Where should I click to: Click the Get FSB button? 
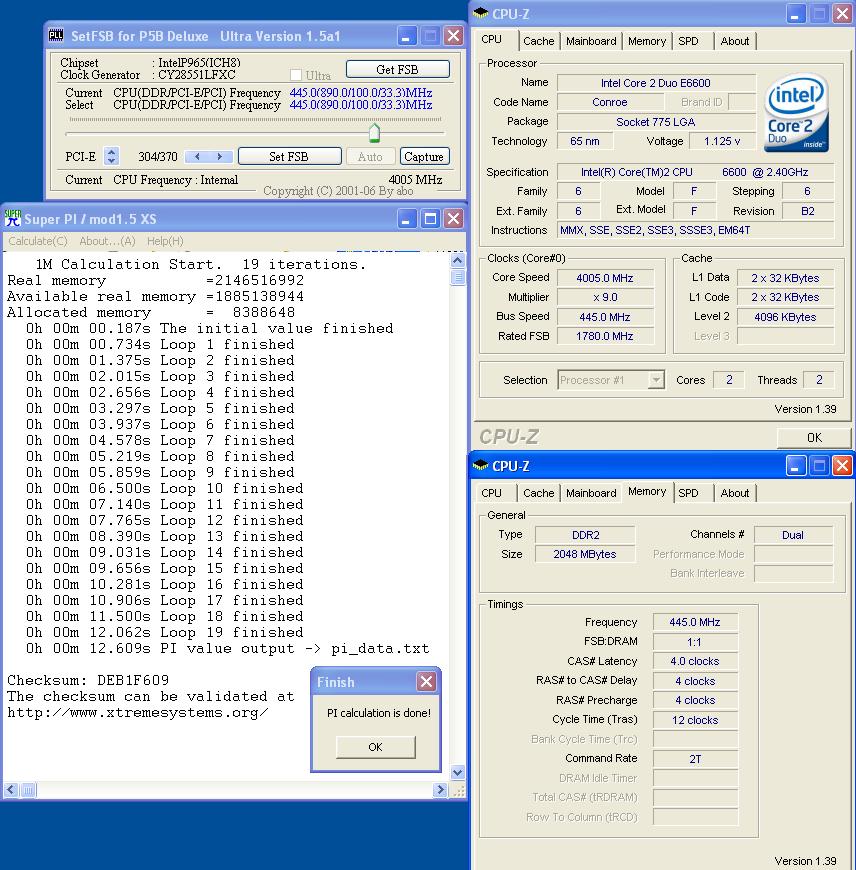pyautogui.click(x=397, y=69)
